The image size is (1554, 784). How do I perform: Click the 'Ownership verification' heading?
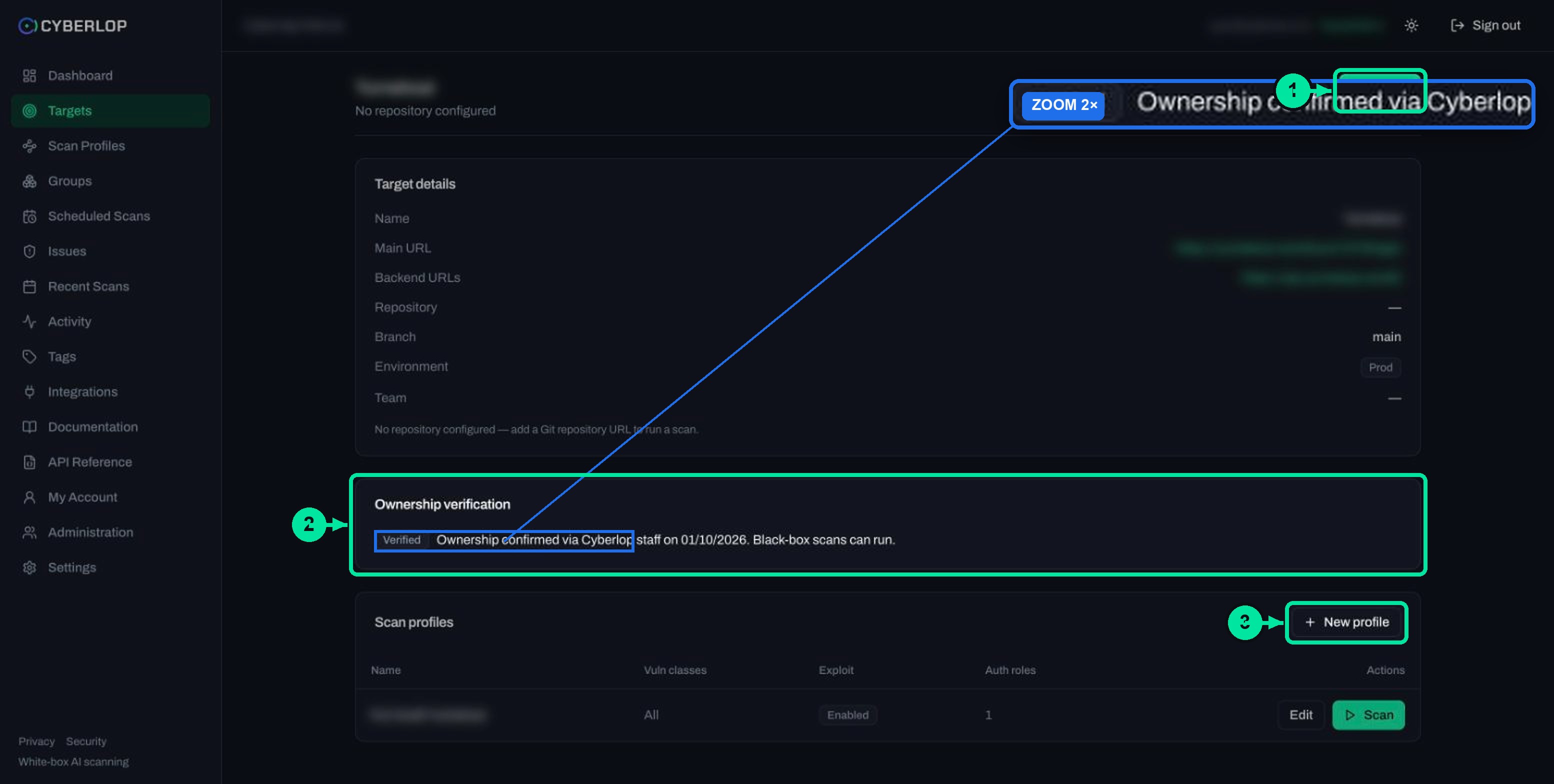[442, 504]
